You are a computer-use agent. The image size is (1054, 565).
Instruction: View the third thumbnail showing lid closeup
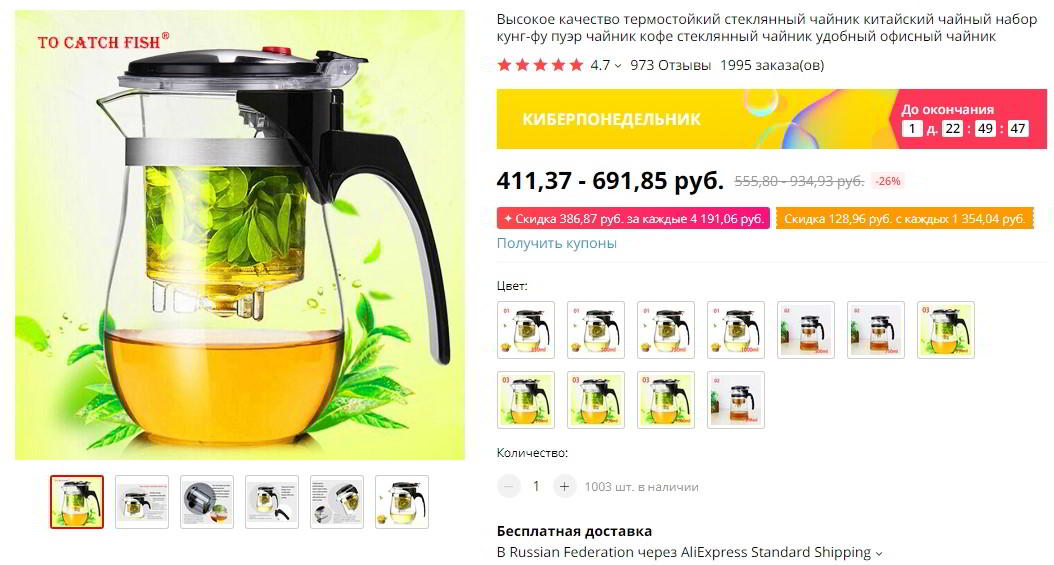pos(207,502)
